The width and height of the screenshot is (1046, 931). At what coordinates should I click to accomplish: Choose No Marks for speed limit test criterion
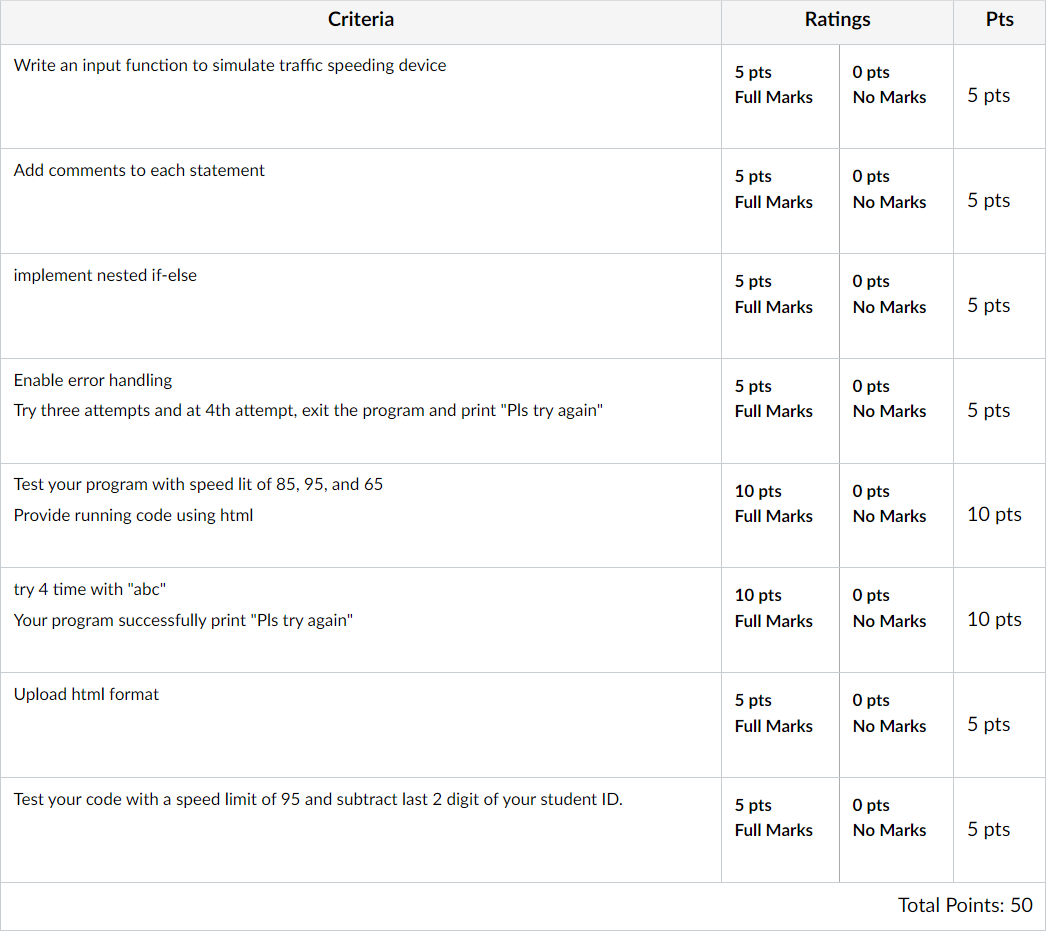[x=896, y=516]
